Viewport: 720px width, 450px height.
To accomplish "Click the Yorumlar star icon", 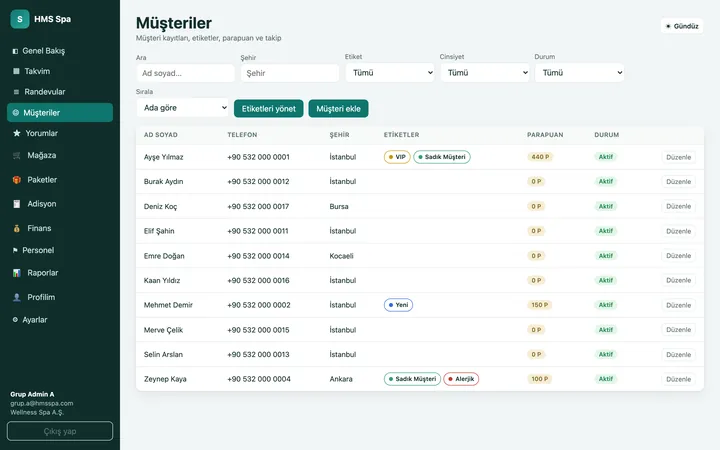I will [x=17, y=133].
